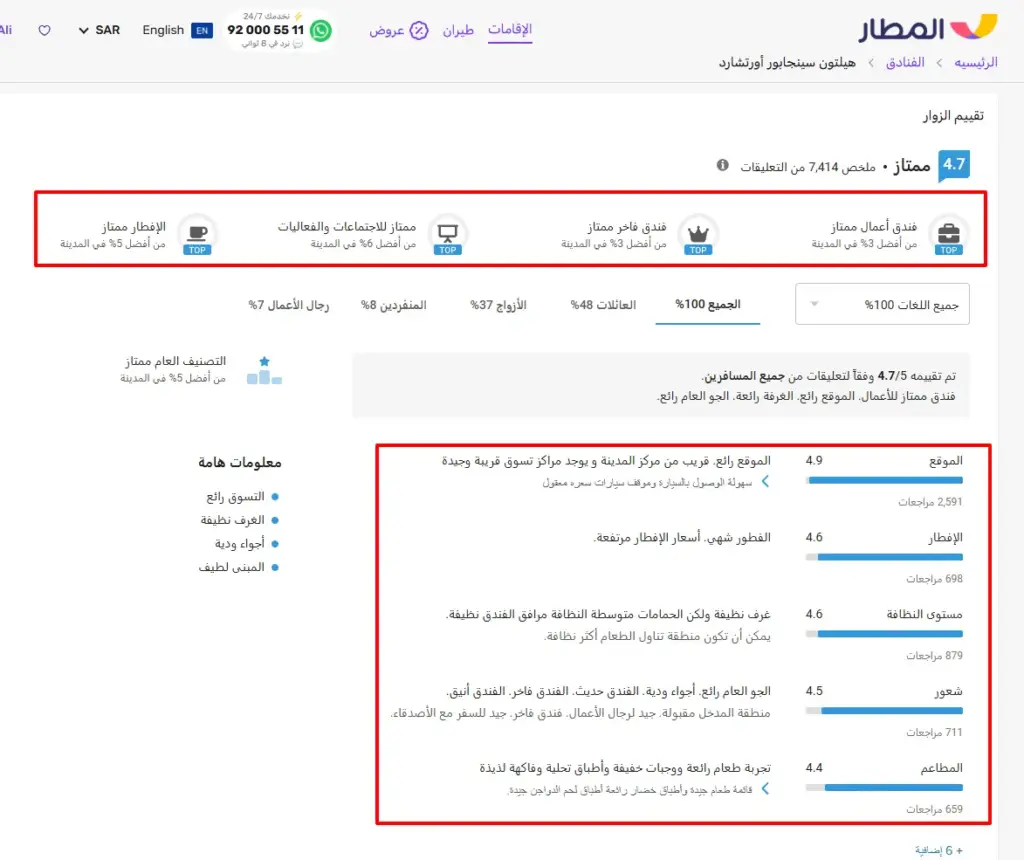The height and width of the screenshot is (860, 1024).
Task: Click the EN language flag badge
Action: click(202, 30)
